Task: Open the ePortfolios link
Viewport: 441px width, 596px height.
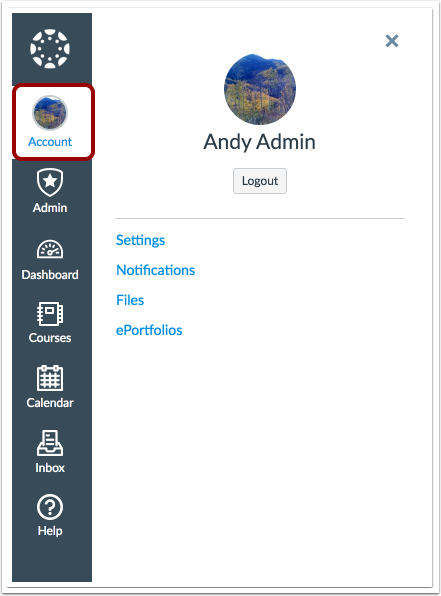Action: [149, 330]
